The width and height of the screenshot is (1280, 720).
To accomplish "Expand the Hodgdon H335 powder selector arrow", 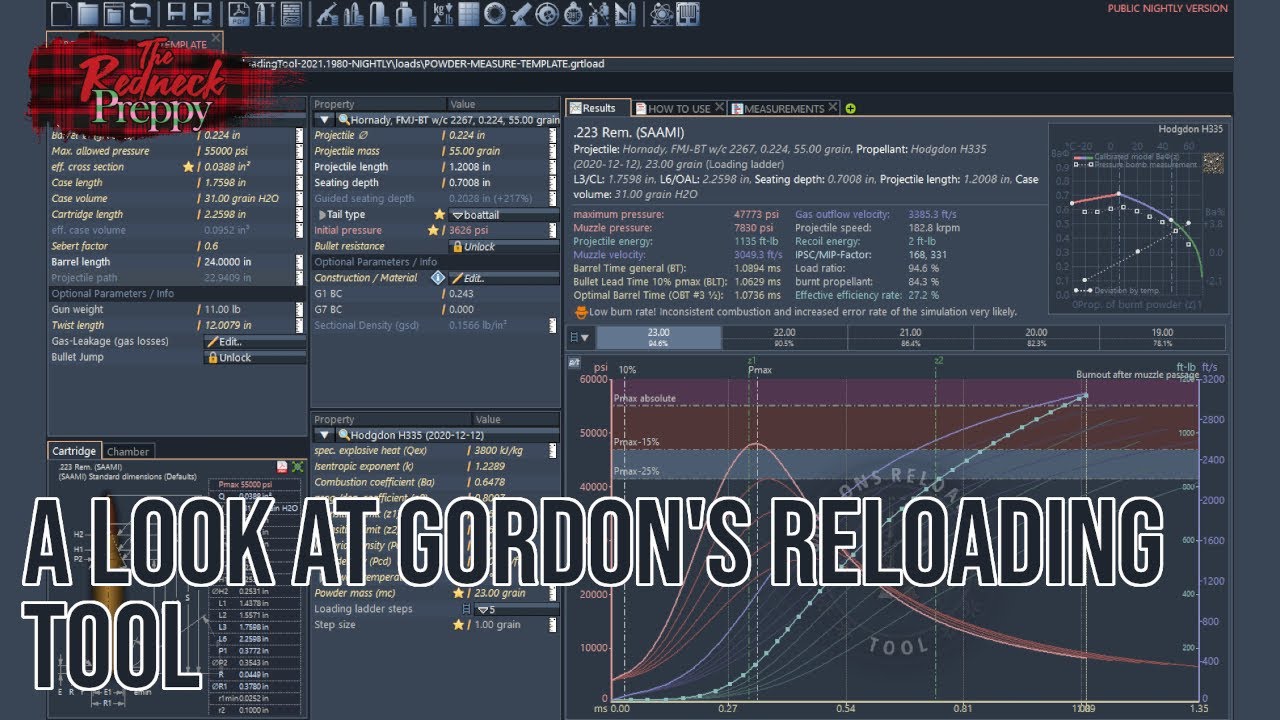I will (x=324, y=435).
